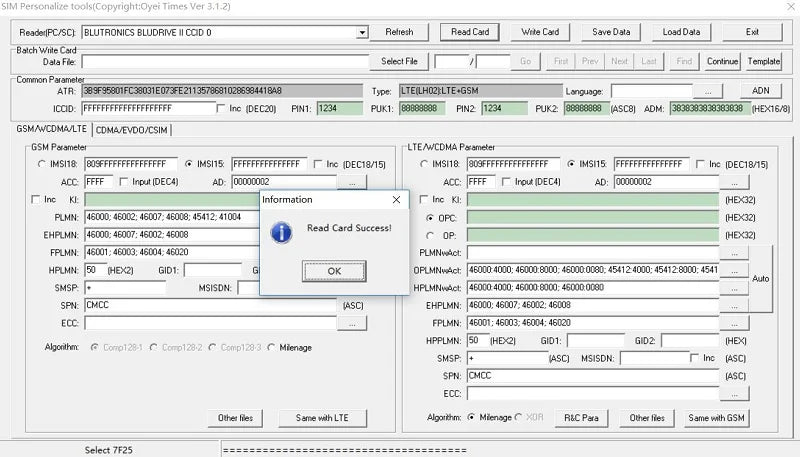
Task: Select the GSM IMSI15 radio button
Action: pos(189,164)
